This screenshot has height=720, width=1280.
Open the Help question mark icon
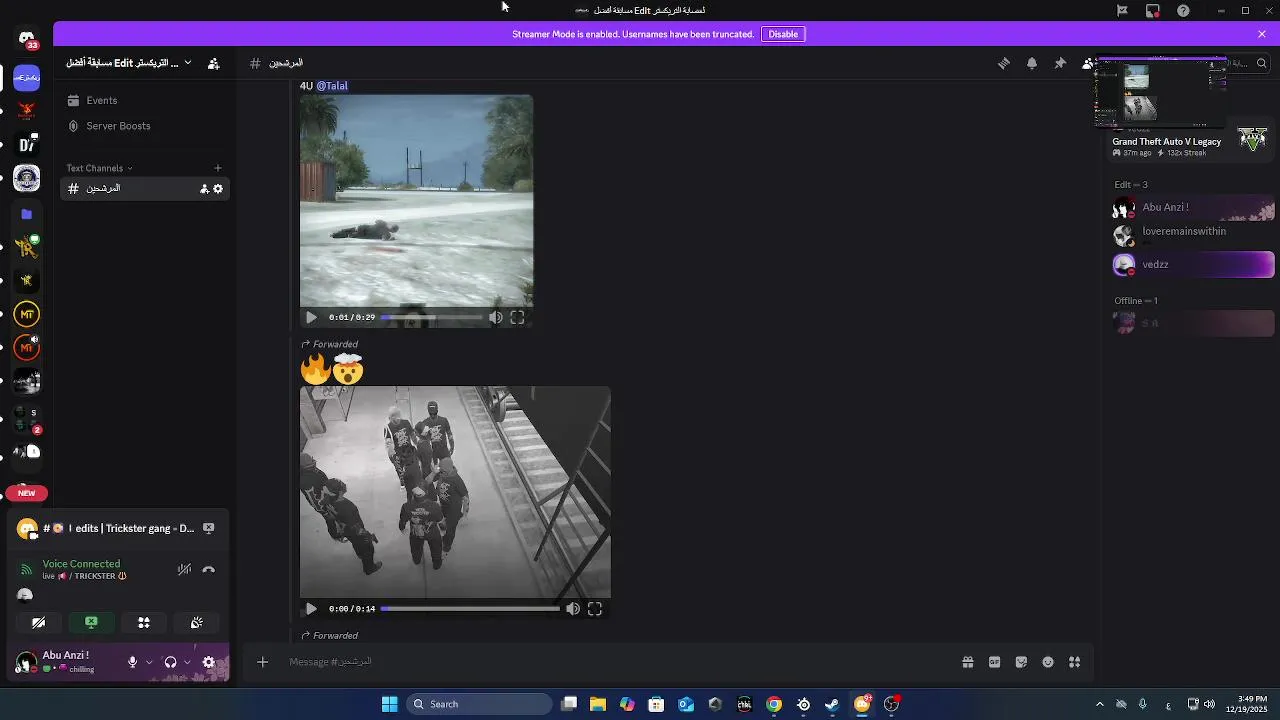[x=1184, y=11]
